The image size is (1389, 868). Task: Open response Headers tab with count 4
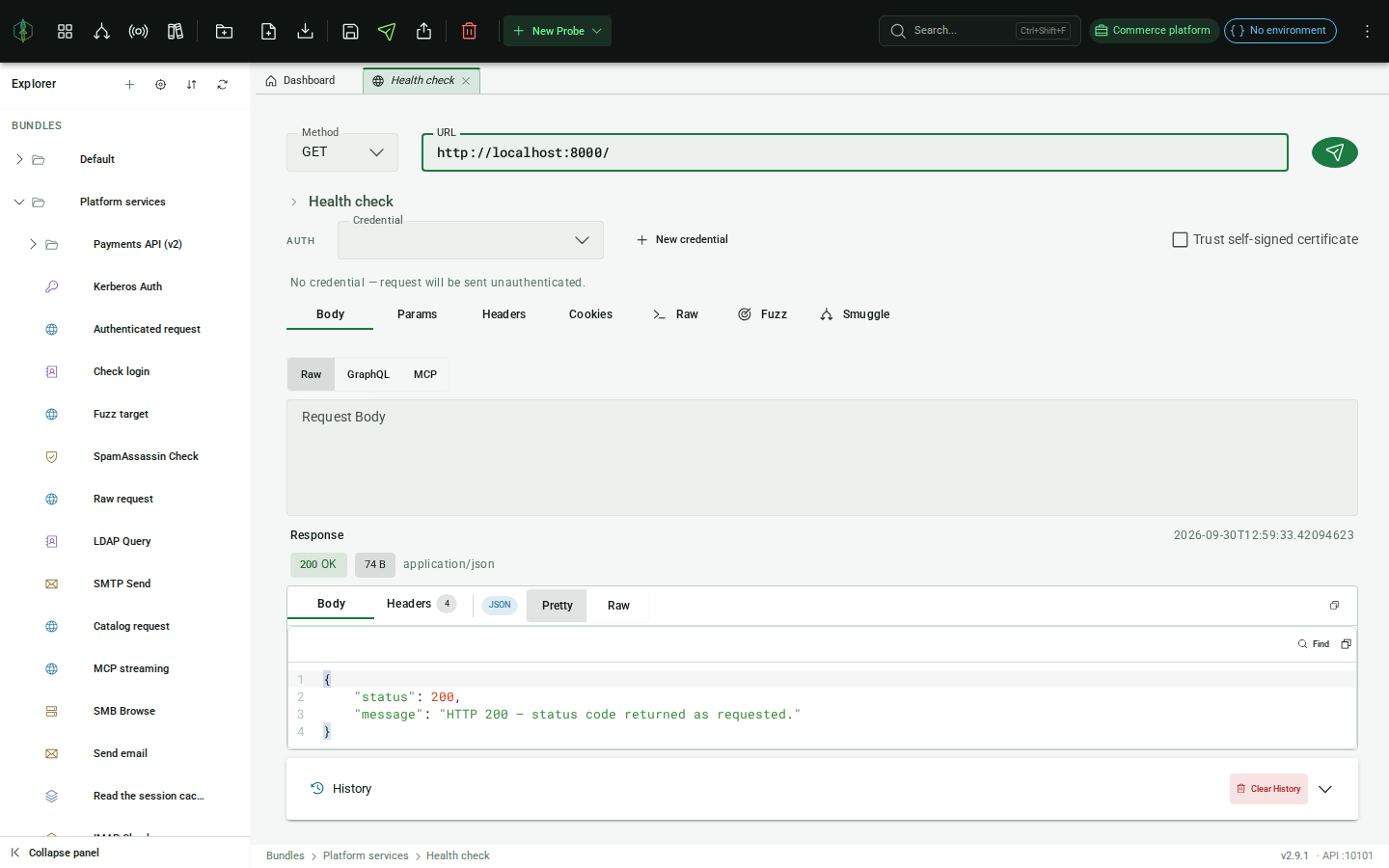422,604
